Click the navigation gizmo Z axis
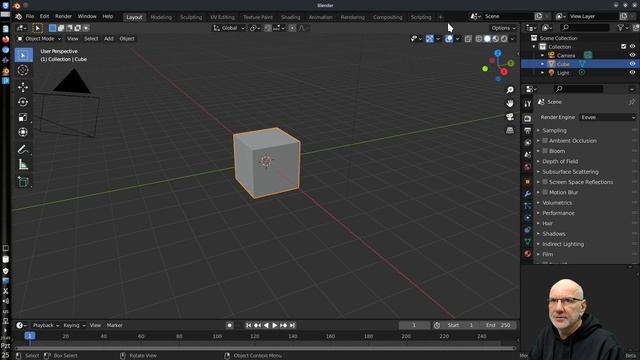Screen dimensions: 640x360 point(498,53)
